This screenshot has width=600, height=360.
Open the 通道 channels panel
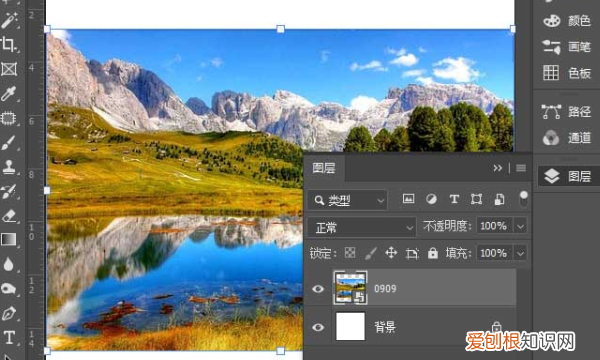pyautogui.click(x=567, y=137)
